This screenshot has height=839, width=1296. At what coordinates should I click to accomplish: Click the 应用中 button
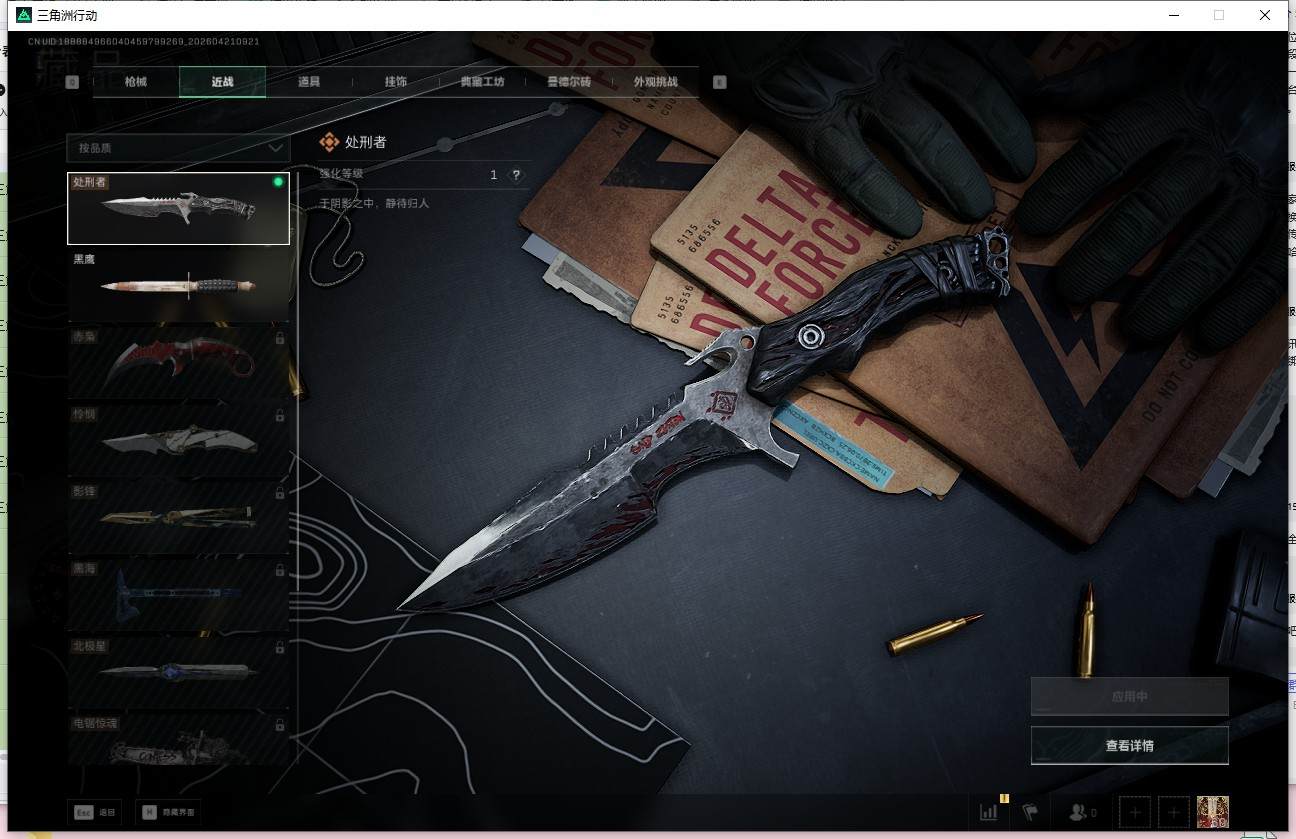(x=1129, y=696)
